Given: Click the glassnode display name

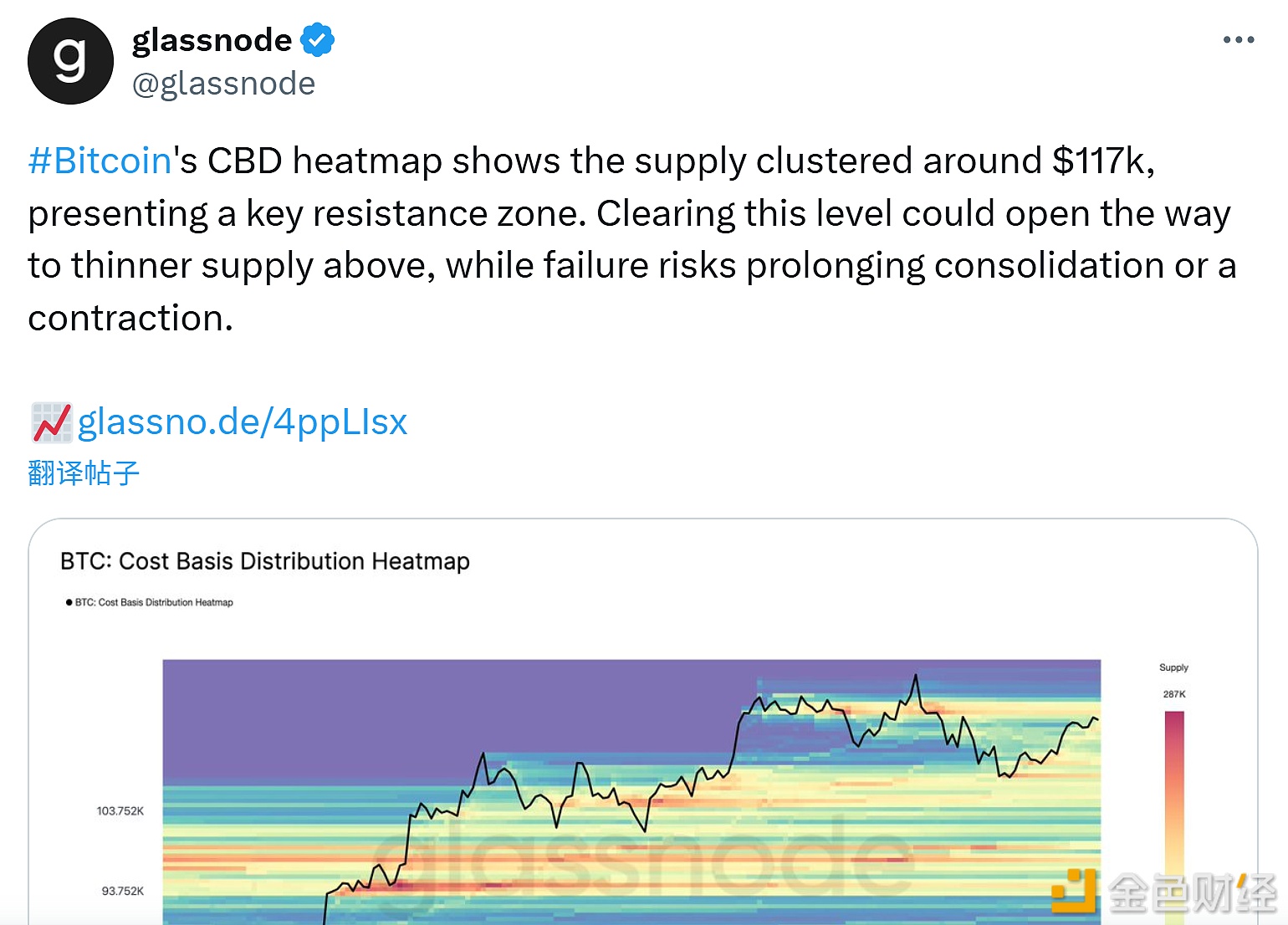Looking at the screenshot, I should point(212,39).
